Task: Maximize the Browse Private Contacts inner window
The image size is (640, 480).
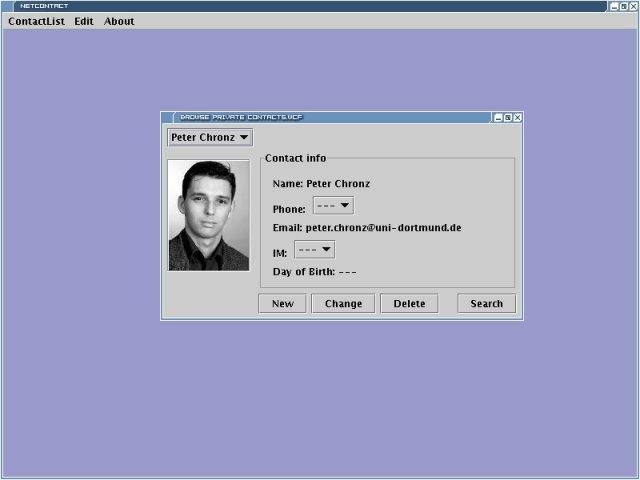Action: click(x=508, y=118)
